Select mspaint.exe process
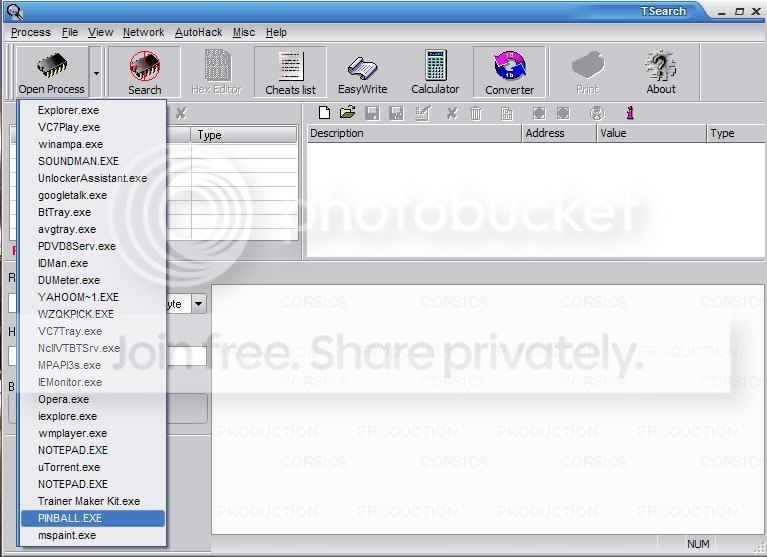 93,535
